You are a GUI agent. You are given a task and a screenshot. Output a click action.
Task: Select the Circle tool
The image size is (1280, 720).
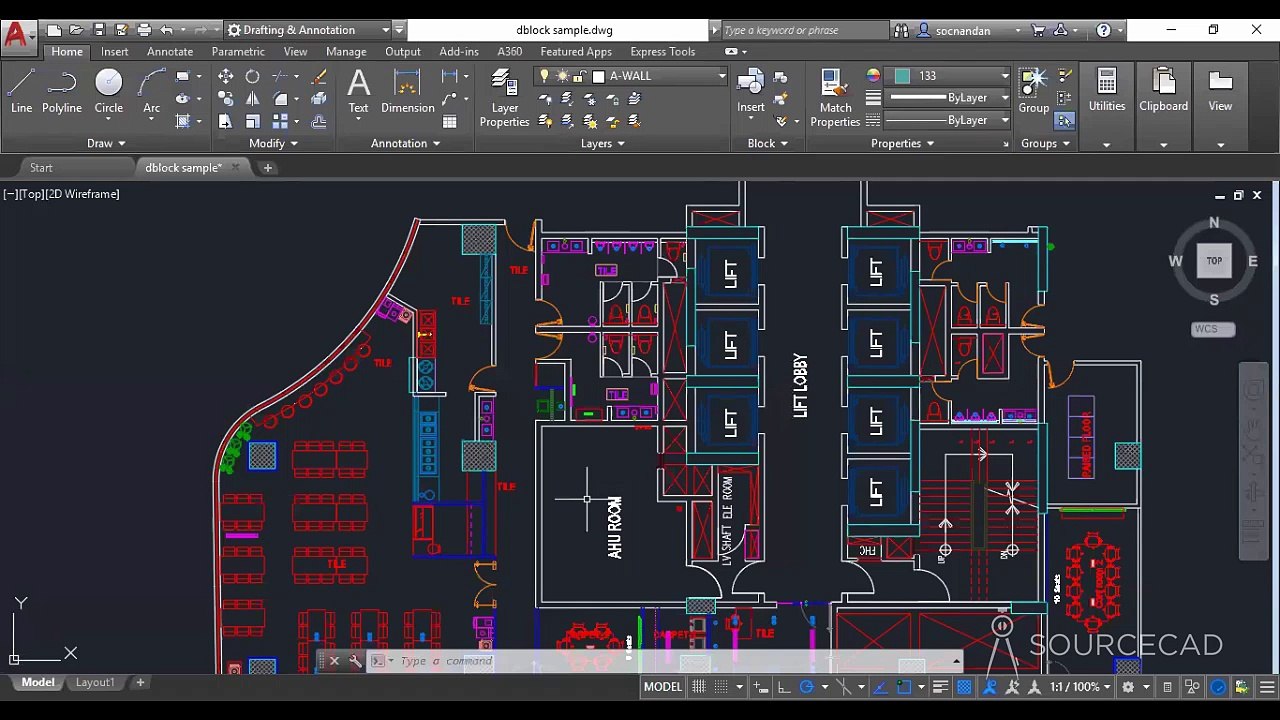[x=109, y=91]
